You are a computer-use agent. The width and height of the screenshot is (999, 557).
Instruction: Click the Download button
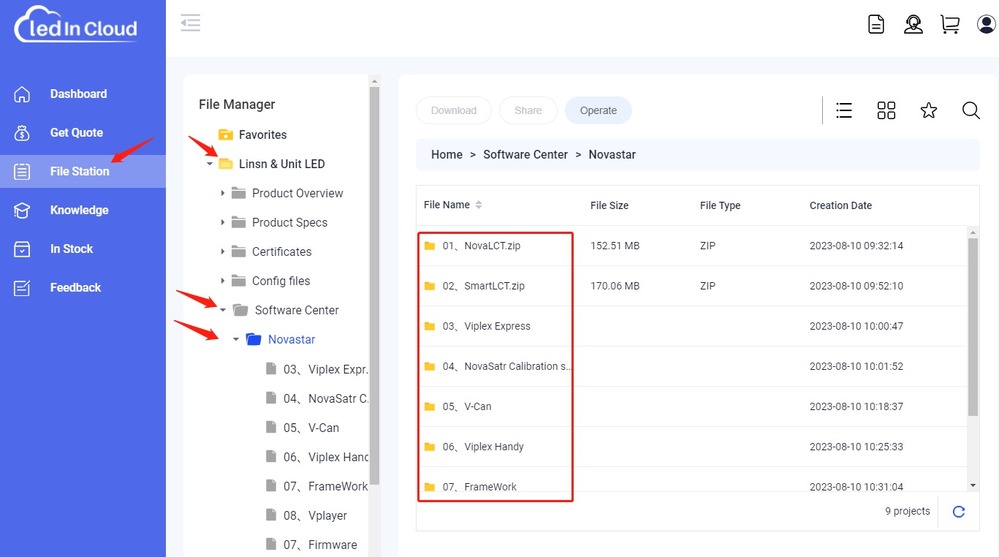coord(454,110)
